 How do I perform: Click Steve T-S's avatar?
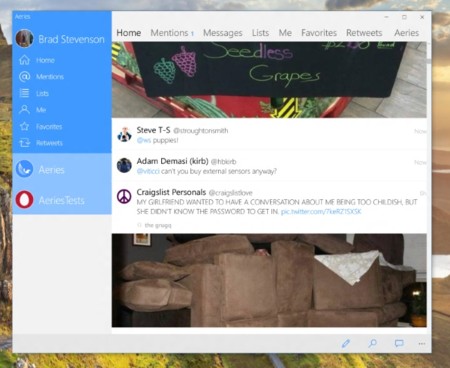(x=124, y=134)
